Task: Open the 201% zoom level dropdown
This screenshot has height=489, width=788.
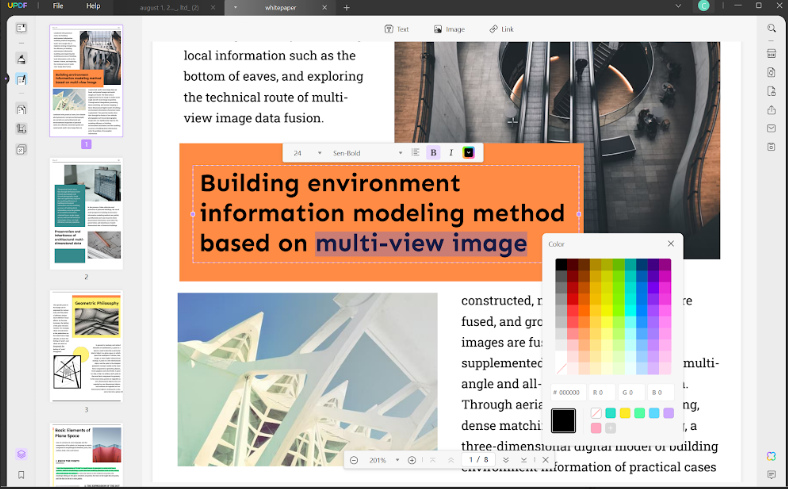Action: 384,460
